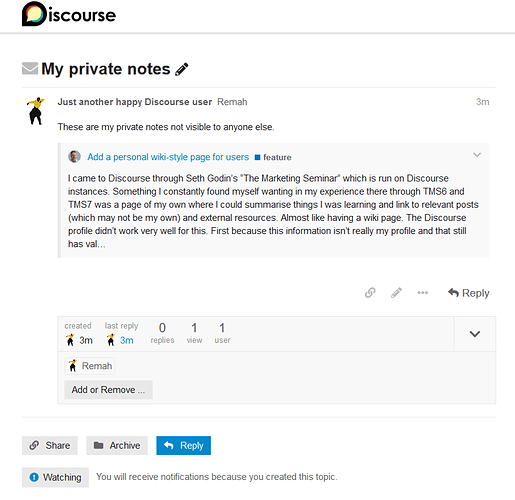Copy post link via chain icon
The width and height of the screenshot is (515, 500).
click(370, 293)
